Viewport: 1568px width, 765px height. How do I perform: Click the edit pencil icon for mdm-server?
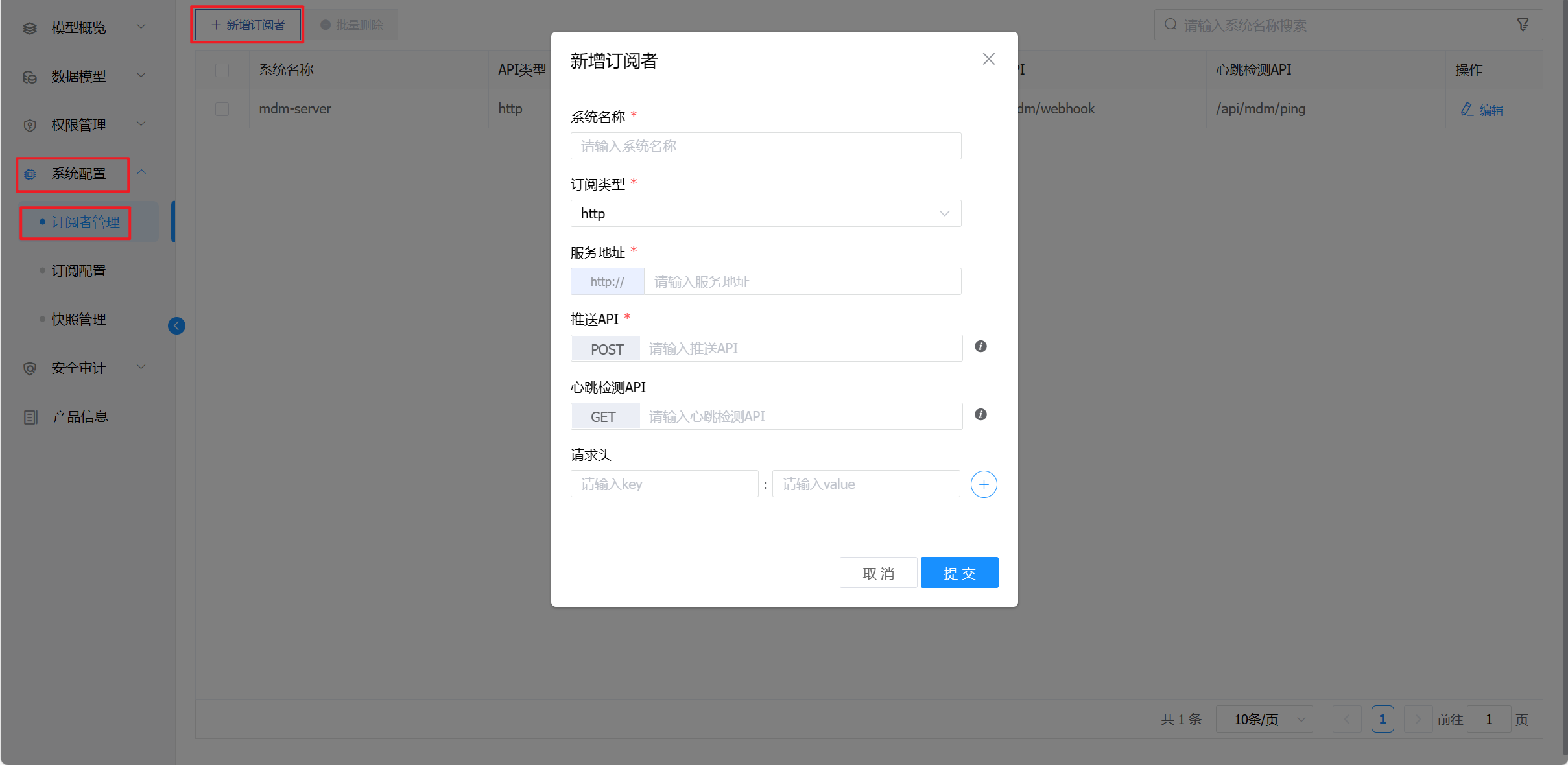1467,110
